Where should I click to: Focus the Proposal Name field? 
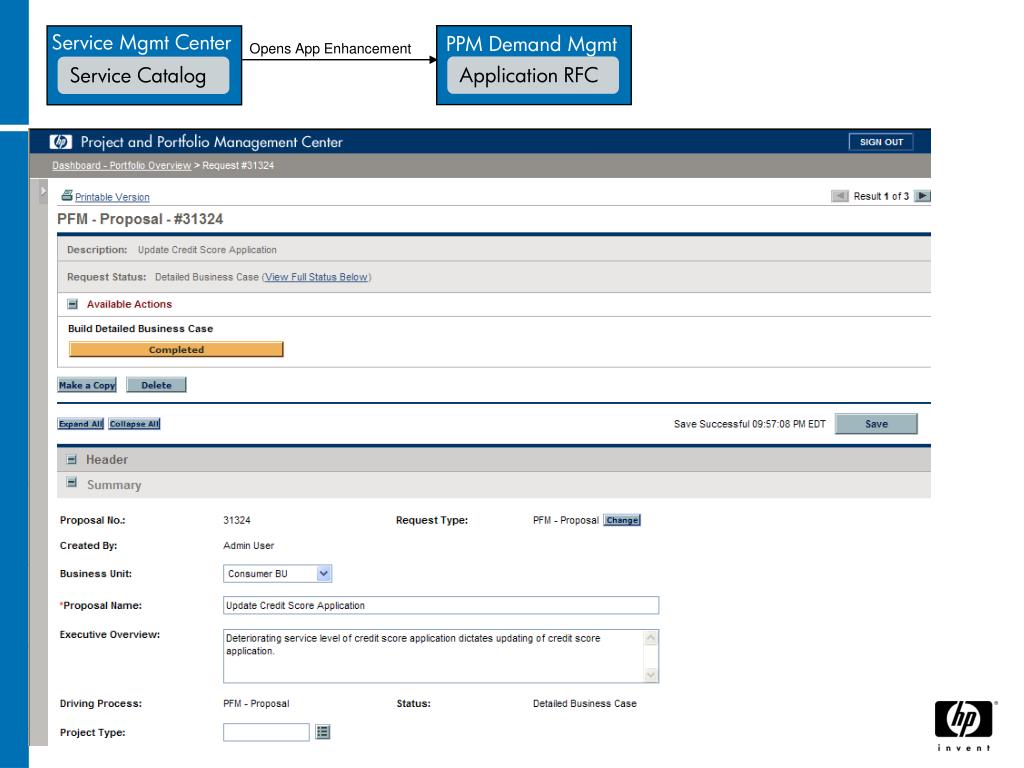click(x=441, y=605)
